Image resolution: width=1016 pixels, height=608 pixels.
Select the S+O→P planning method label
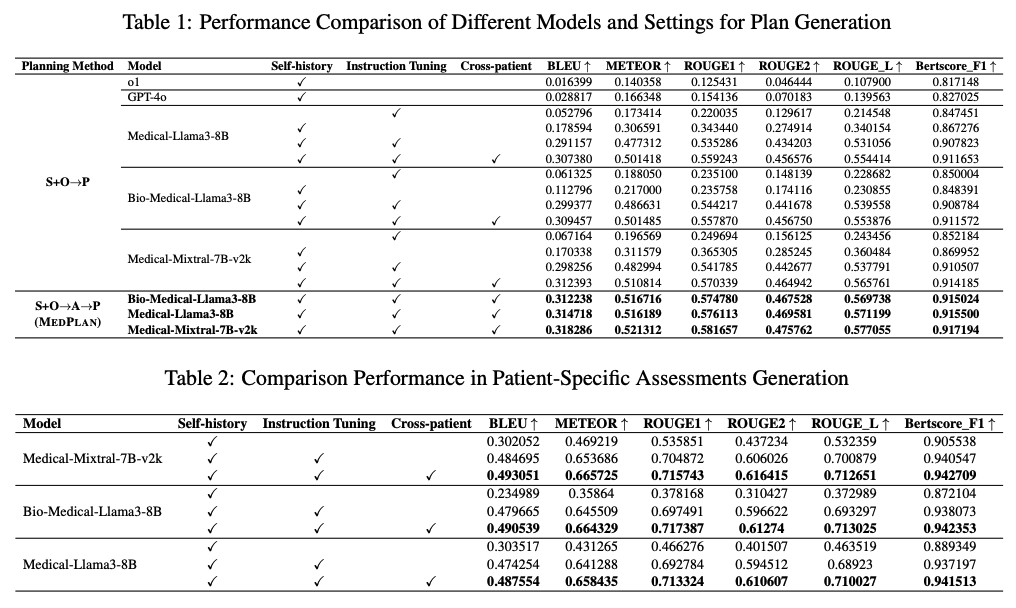tap(67, 183)
